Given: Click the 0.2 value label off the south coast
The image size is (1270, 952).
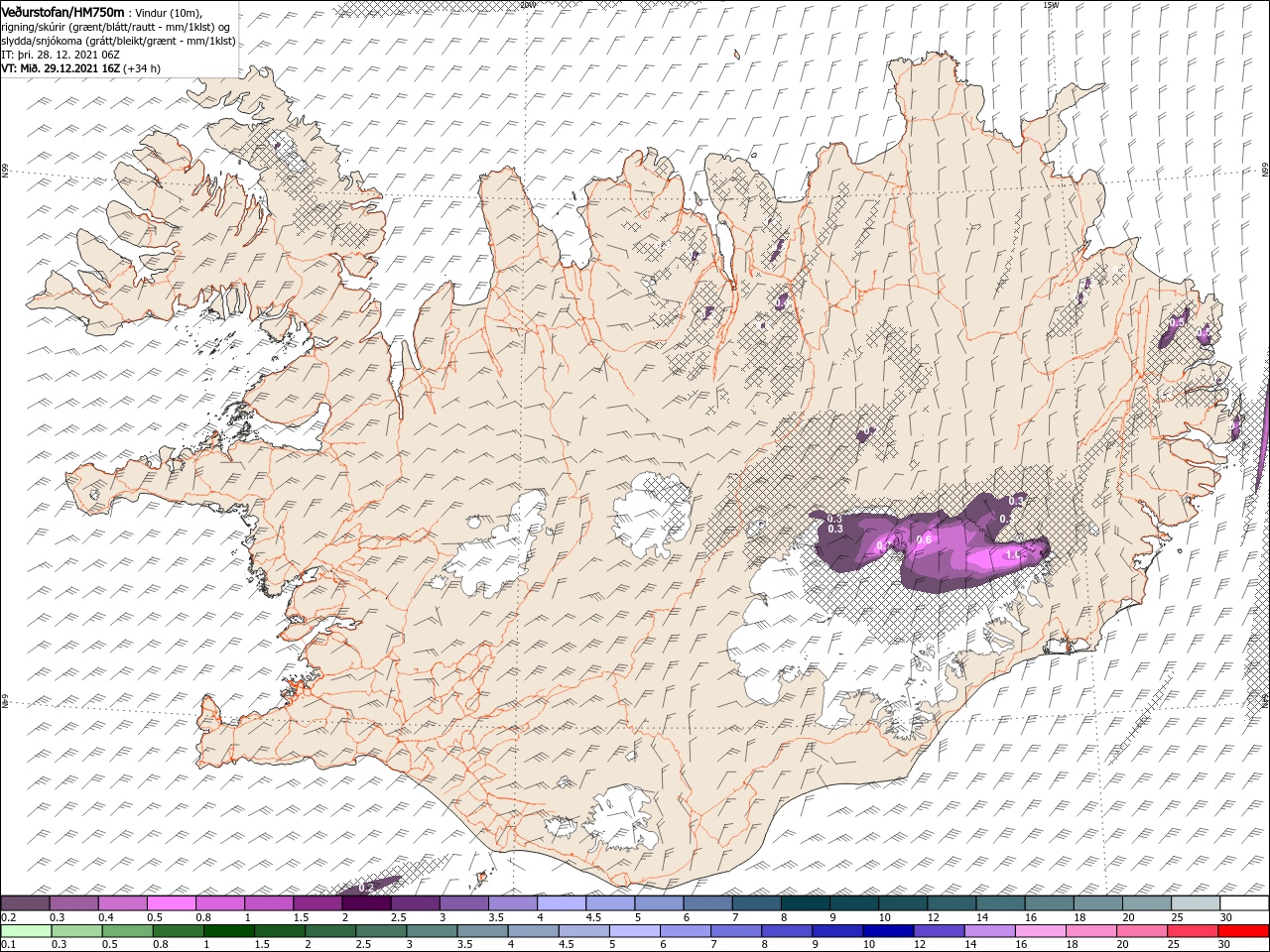Looking at the screenshot, I should tap(364, 887).
